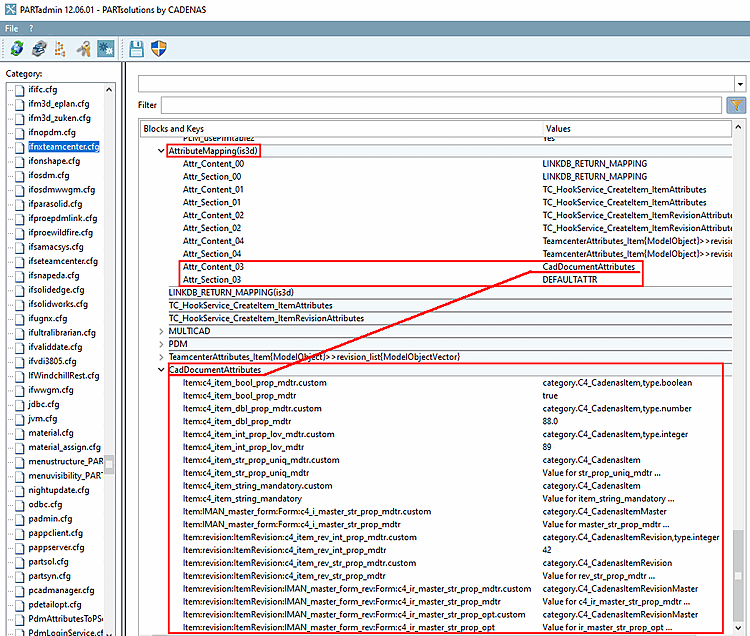Expand the MULTICAD block
The height and width of the screenshot is (636, 750).
[161, 331]
